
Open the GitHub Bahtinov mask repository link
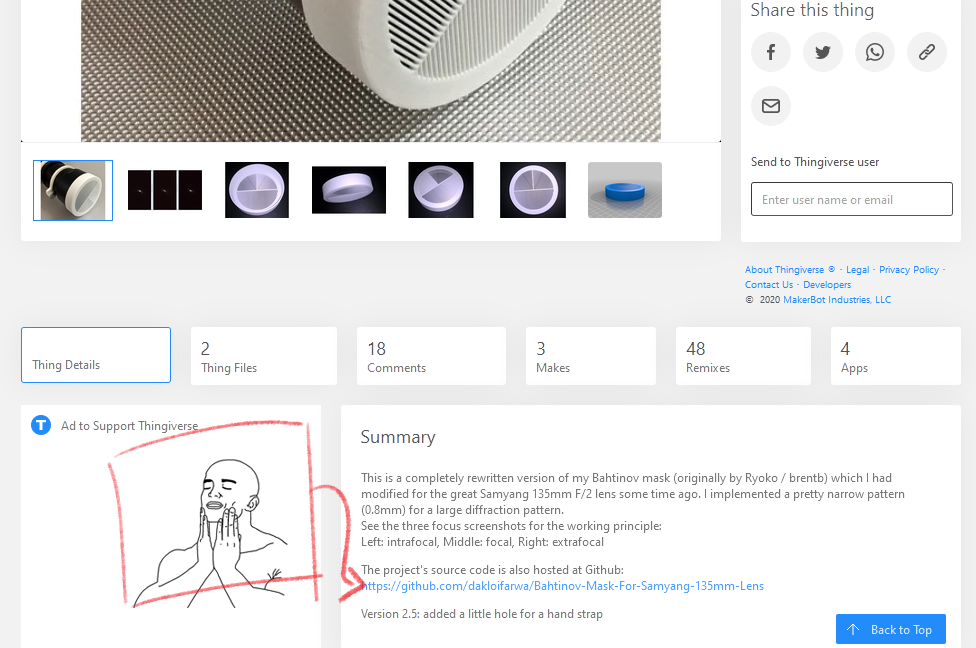(563, 586)
